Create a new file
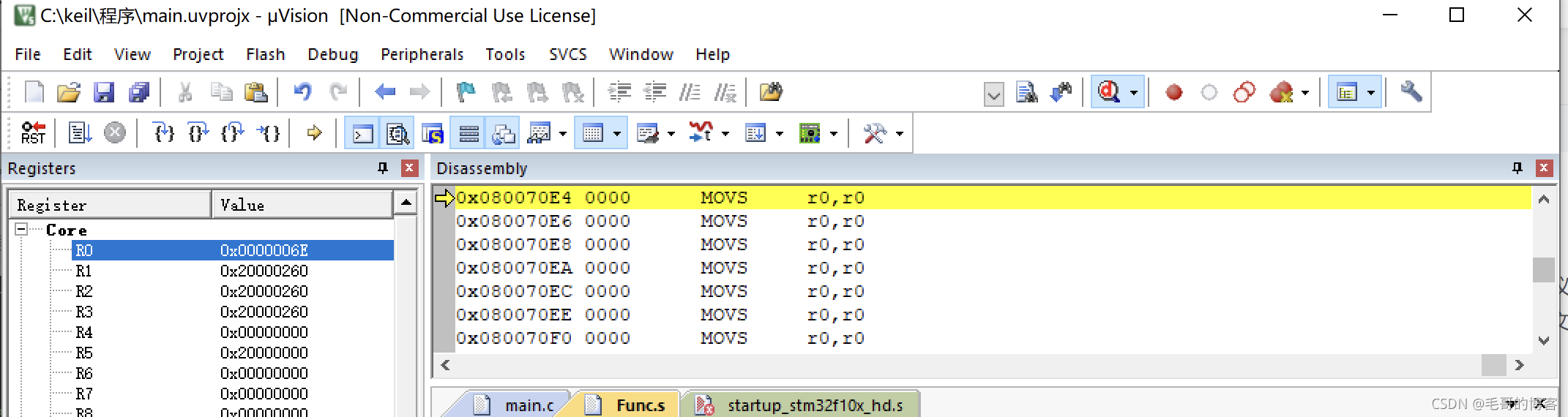The width and height of the screenshot is (1568, 417). click(34, 92)
